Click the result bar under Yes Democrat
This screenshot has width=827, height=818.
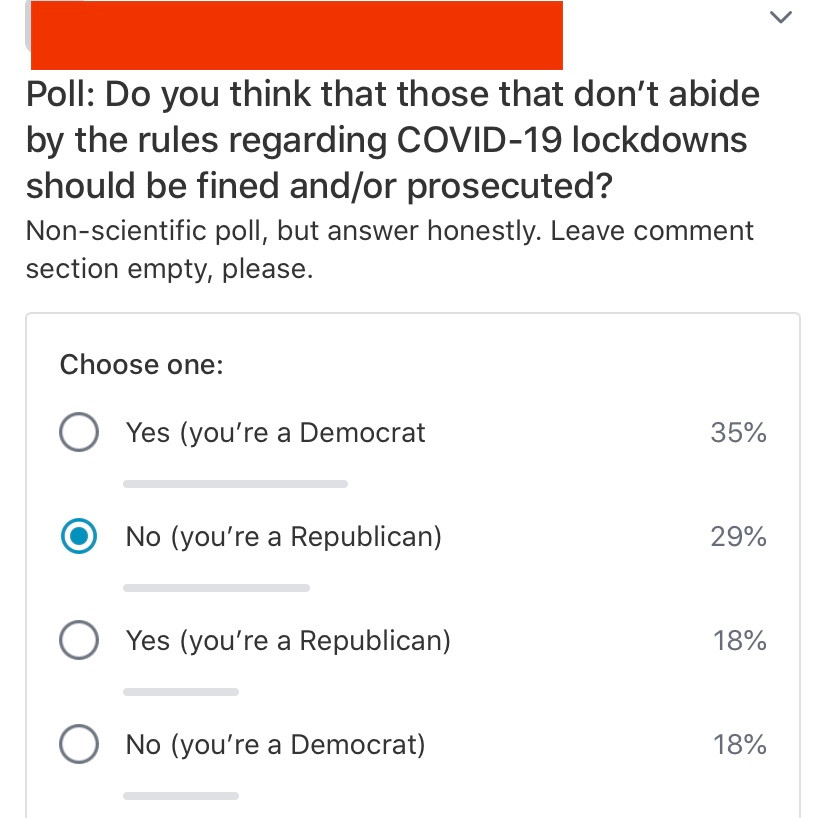[235, 484]
